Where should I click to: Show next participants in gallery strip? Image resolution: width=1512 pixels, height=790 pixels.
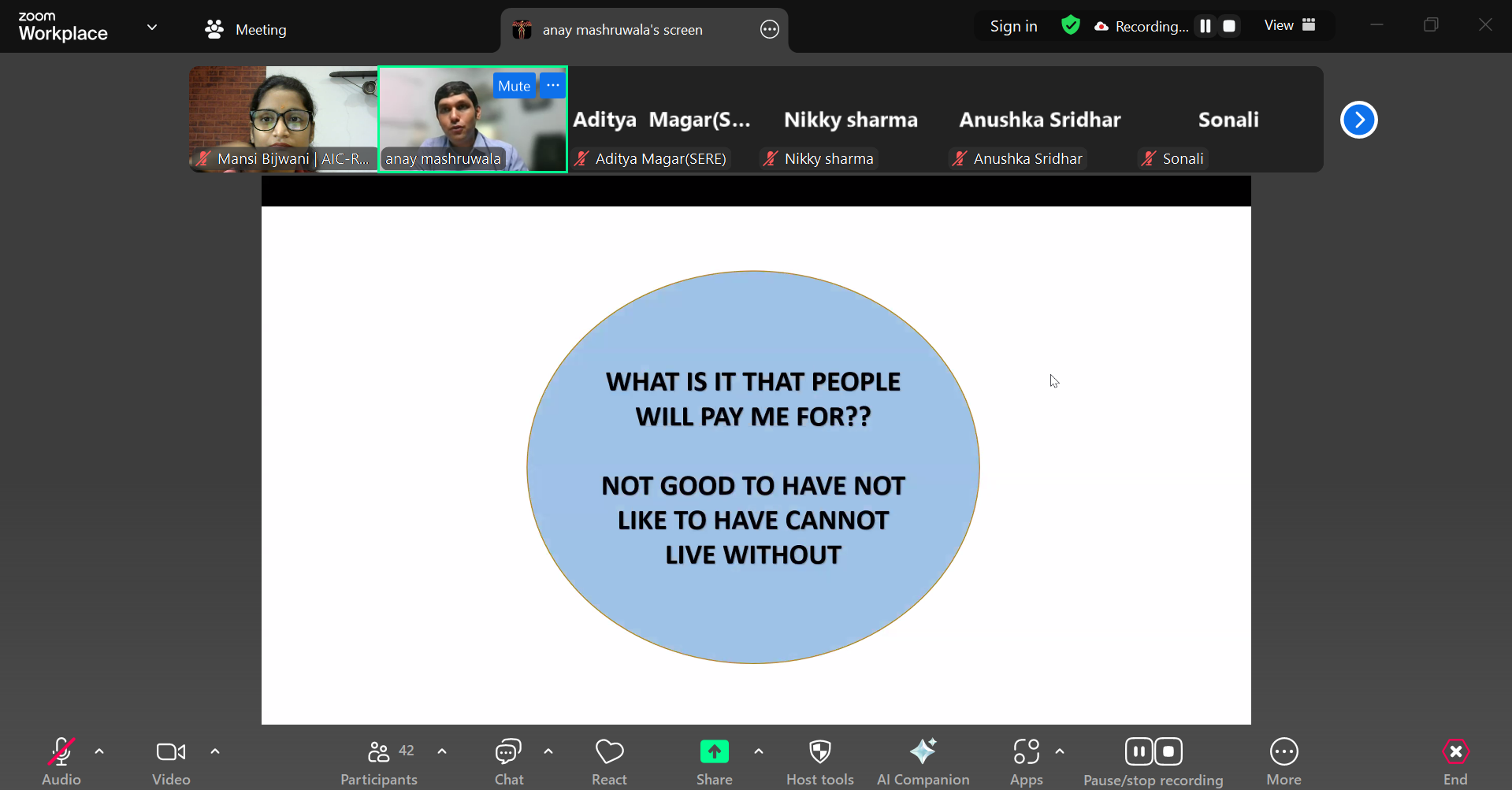coord(1358,120)
